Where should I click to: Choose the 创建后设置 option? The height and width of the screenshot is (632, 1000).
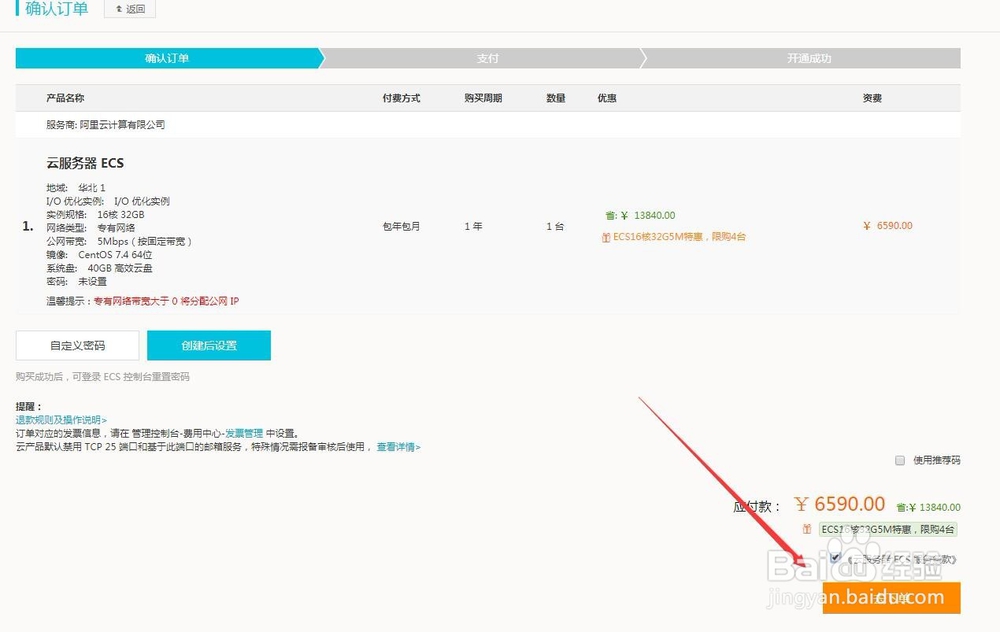click(209, 345)
